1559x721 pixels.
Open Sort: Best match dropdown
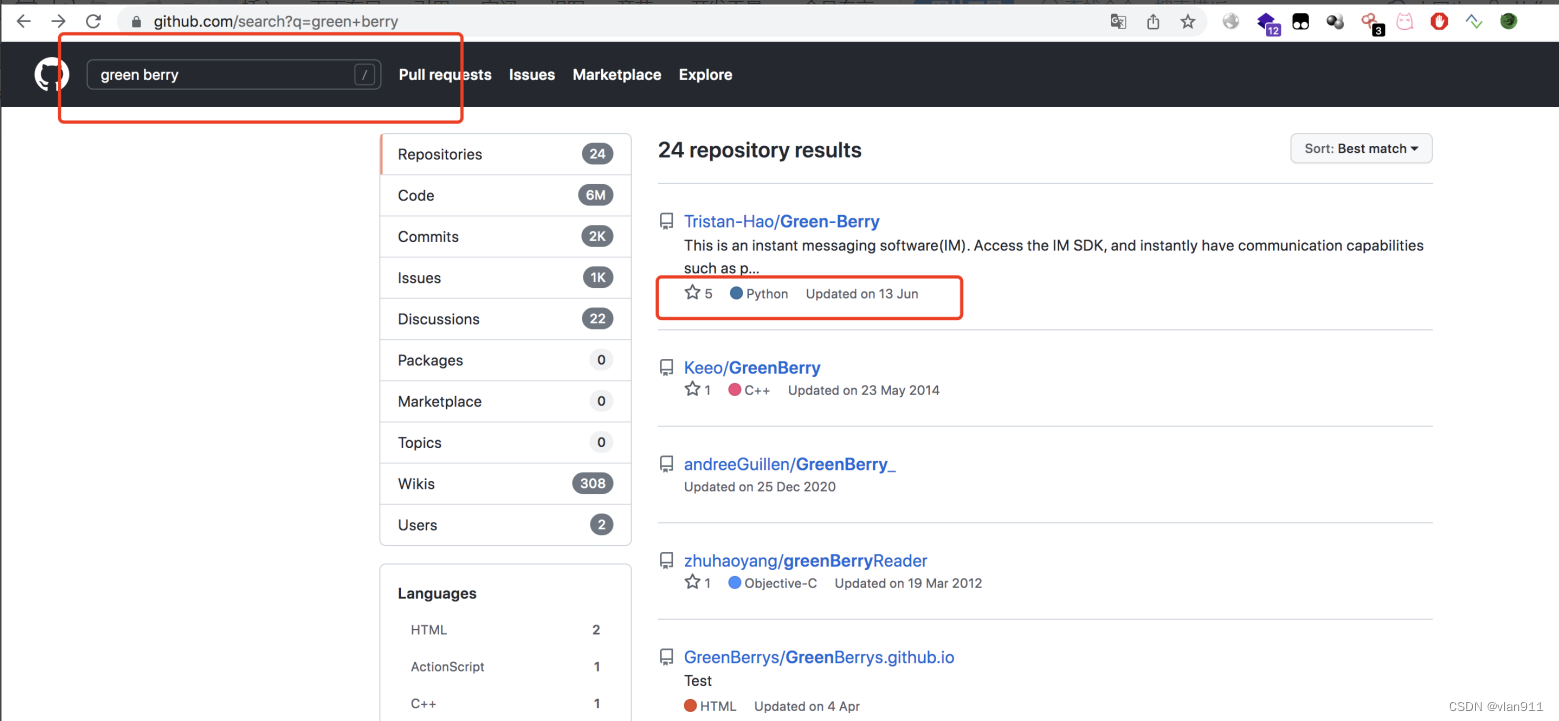tap(1361, 149)
